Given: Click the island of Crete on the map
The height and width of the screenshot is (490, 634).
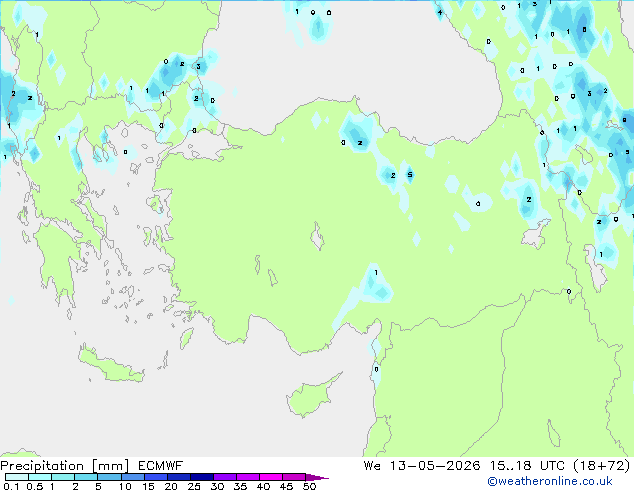Looking at the screenshot, I should [109, 365].
